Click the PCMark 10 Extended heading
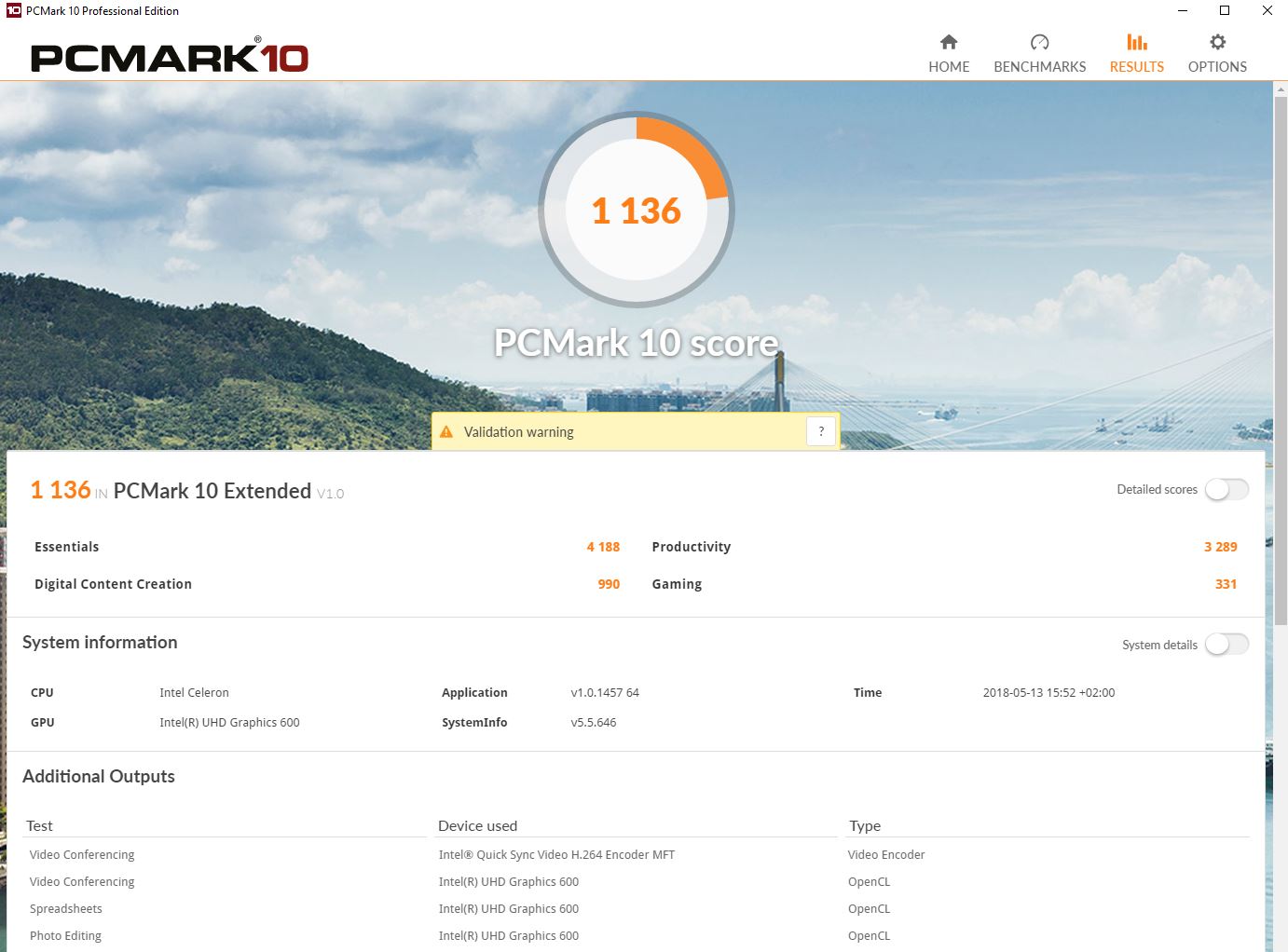Screen dimensions: 1288x952 pos(212,491)
